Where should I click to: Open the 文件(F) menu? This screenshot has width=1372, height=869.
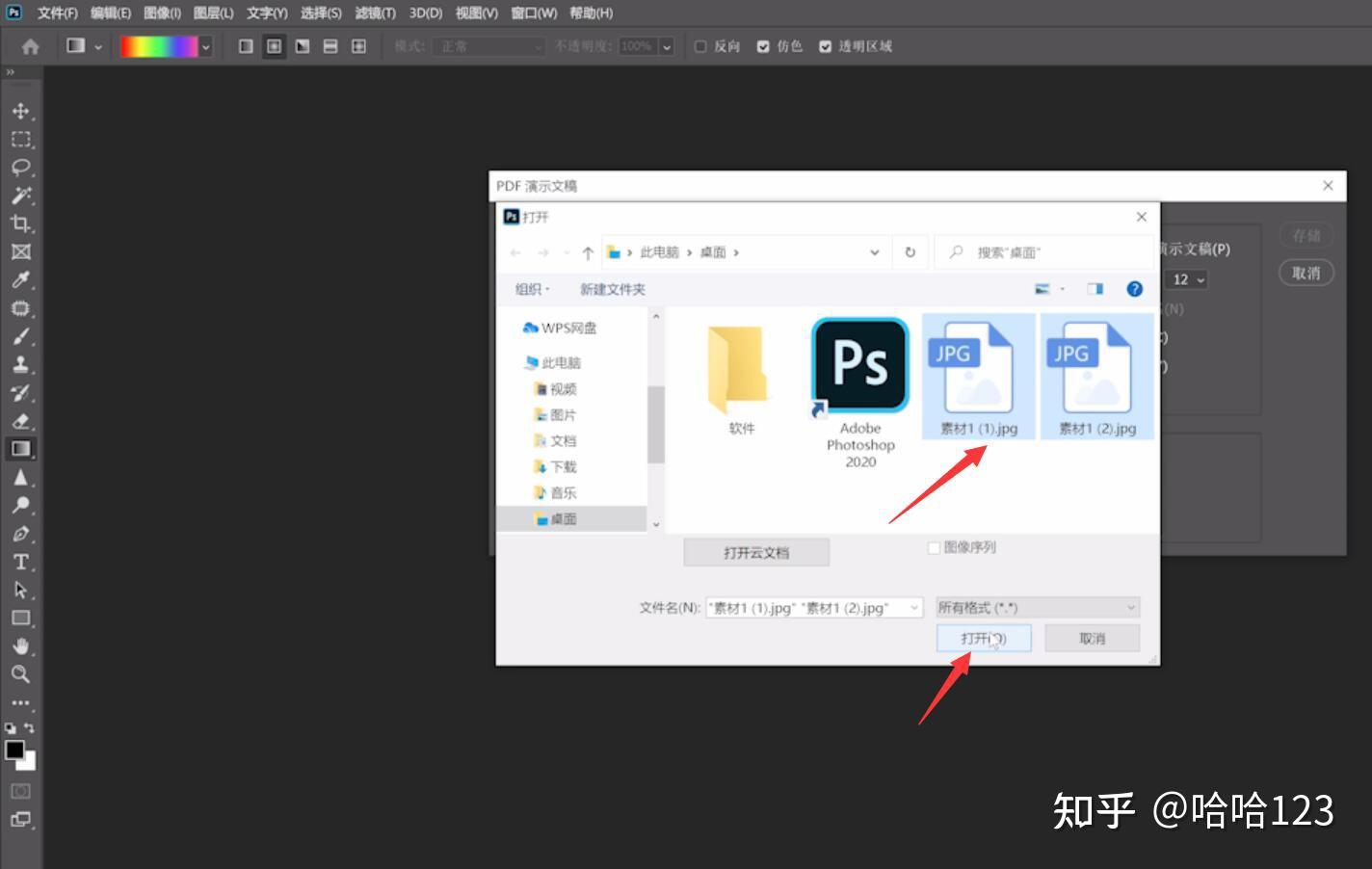point(58,13)
